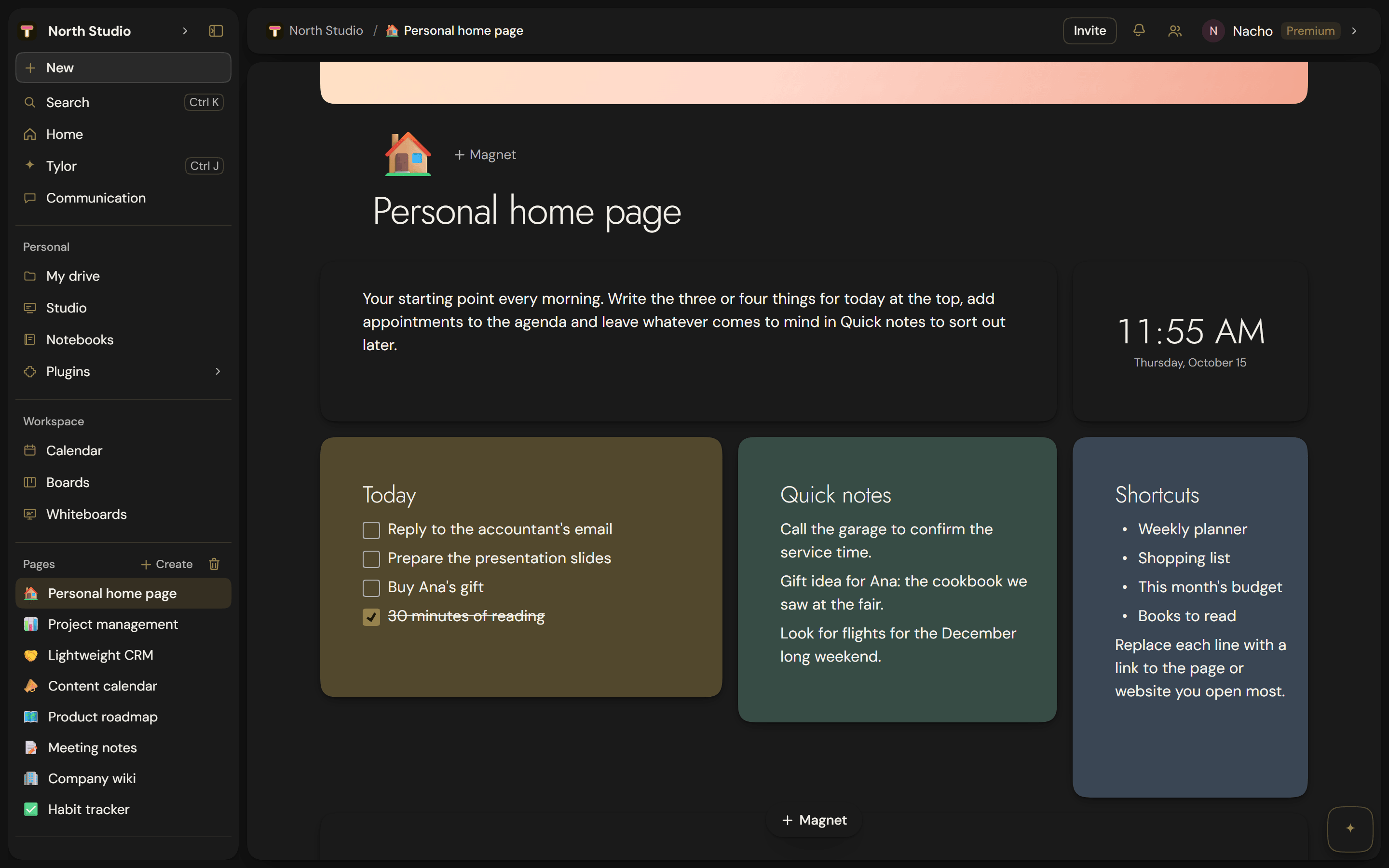The height and width of the screenshot is (868, 1389).
Task: Click the Quick notes heading
Action: point(835,495)
